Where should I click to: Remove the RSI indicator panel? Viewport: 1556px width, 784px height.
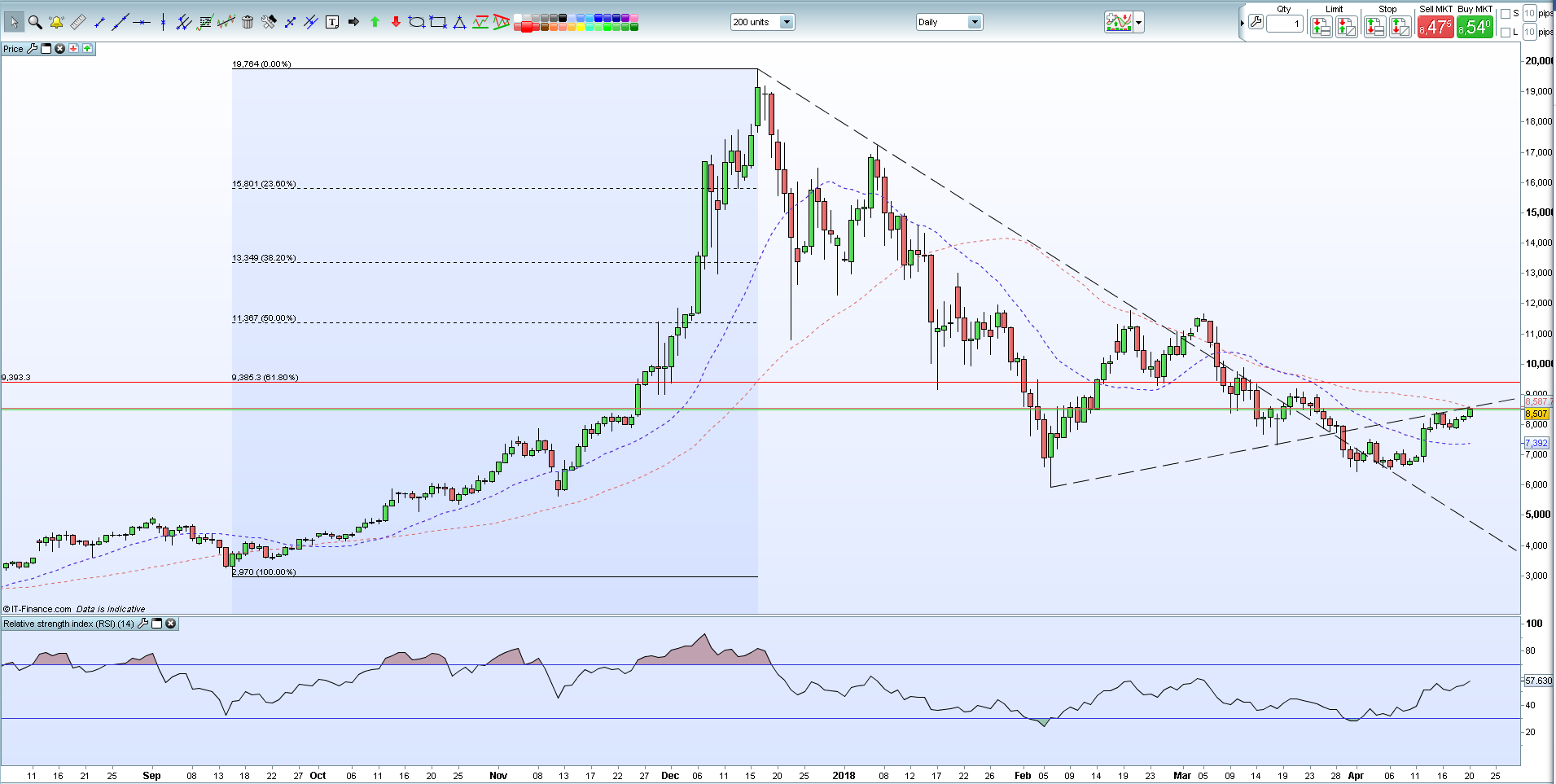coord(170,624)
